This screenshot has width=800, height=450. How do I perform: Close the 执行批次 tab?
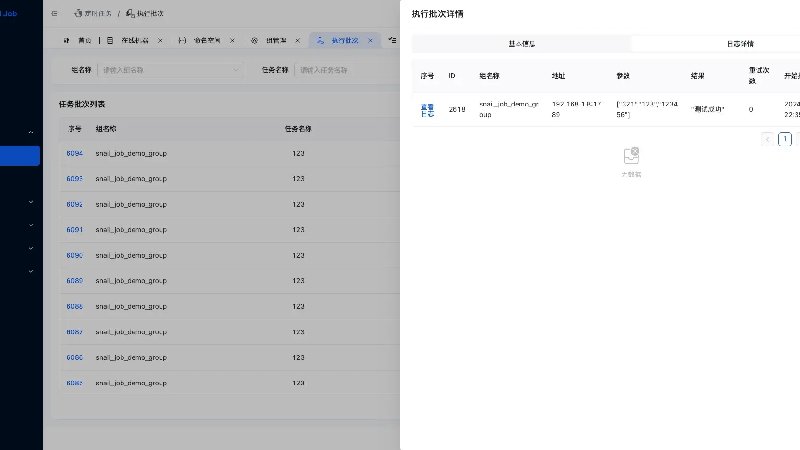coord(370,40)
